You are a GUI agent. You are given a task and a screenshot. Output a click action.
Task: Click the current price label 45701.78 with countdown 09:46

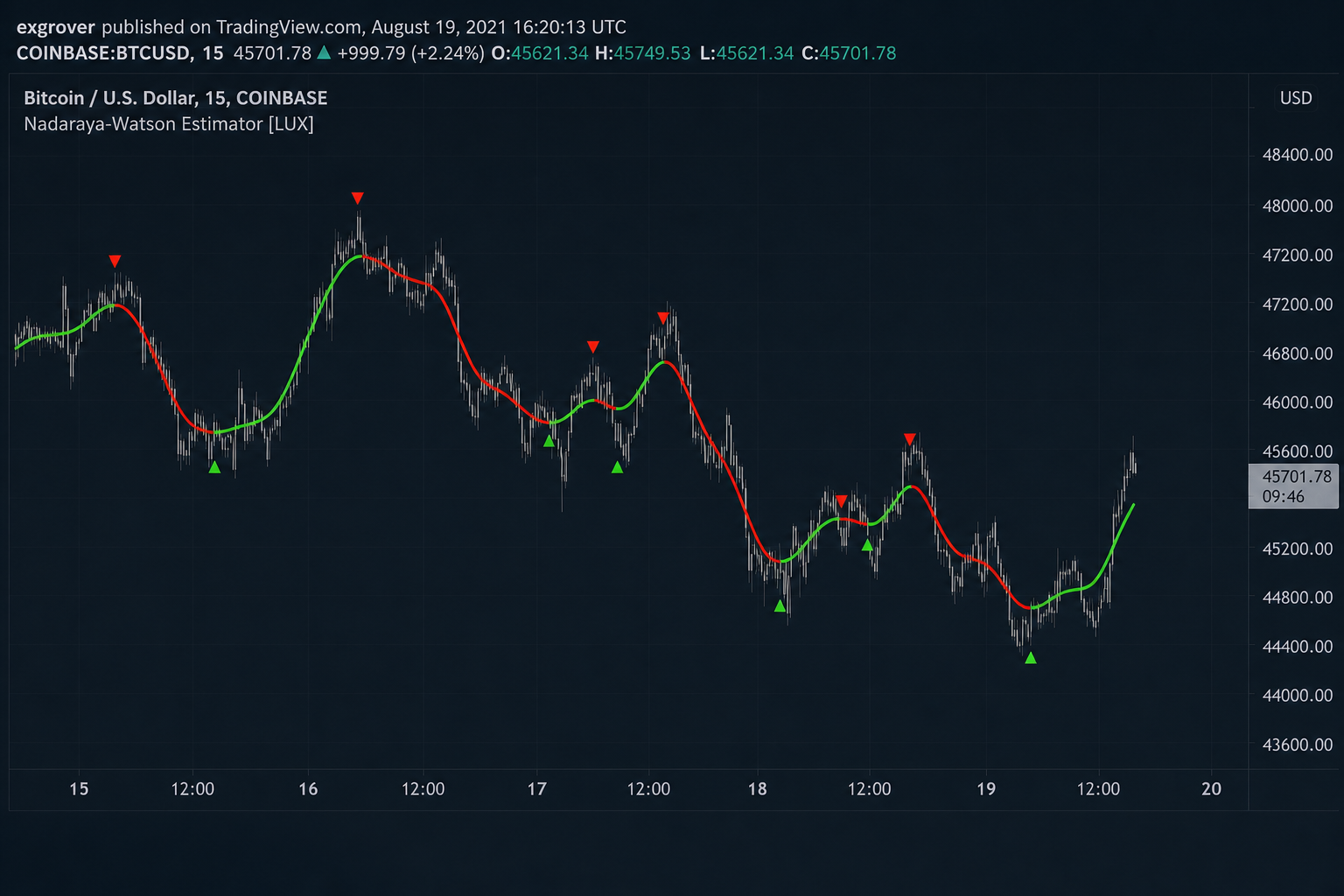tap(1293, 486)
